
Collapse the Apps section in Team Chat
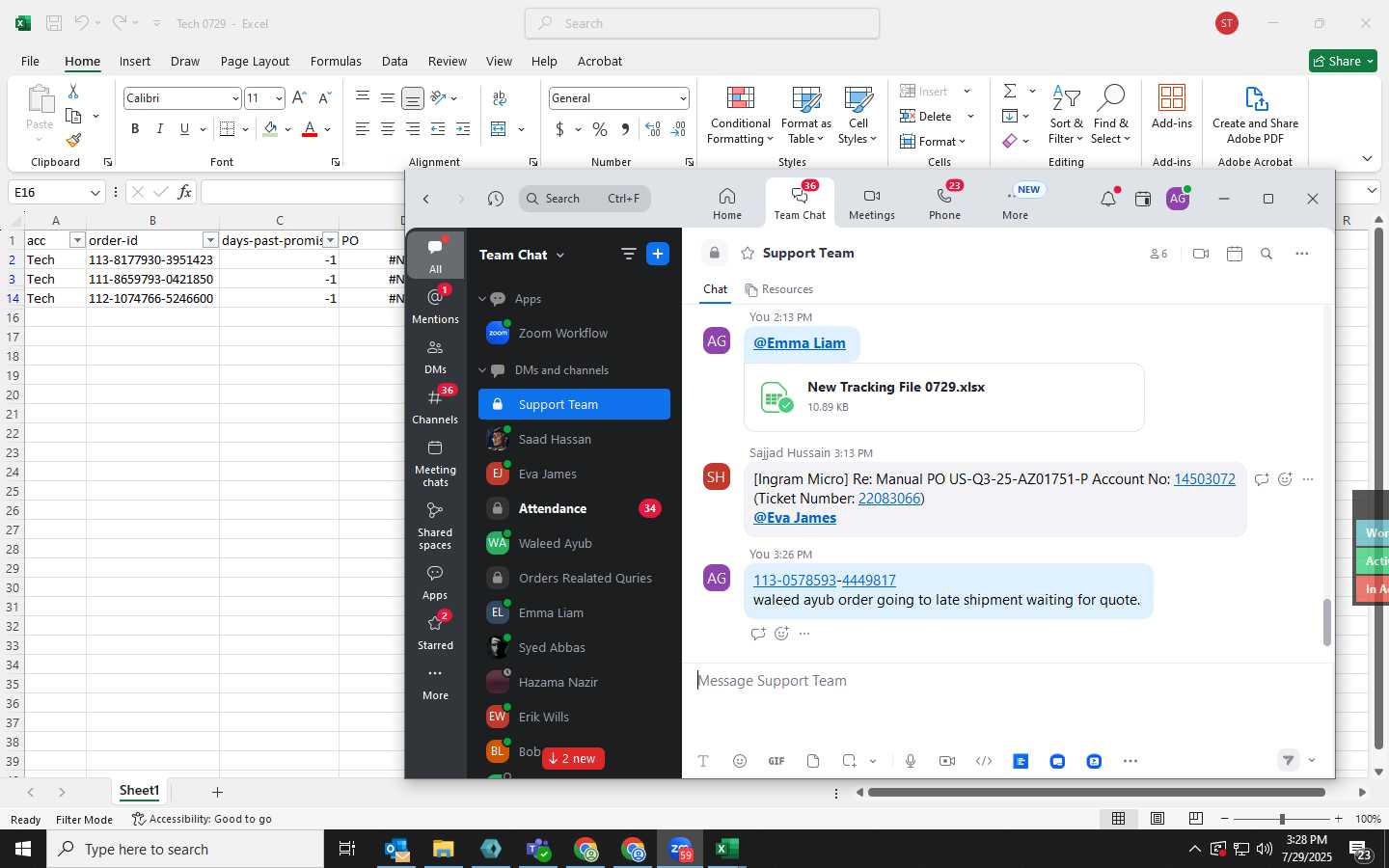pyautogui.click(x=482, y=299)
